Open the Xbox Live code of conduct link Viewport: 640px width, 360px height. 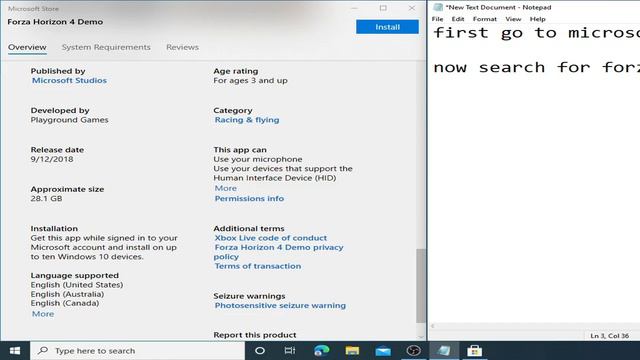[271, 238]
